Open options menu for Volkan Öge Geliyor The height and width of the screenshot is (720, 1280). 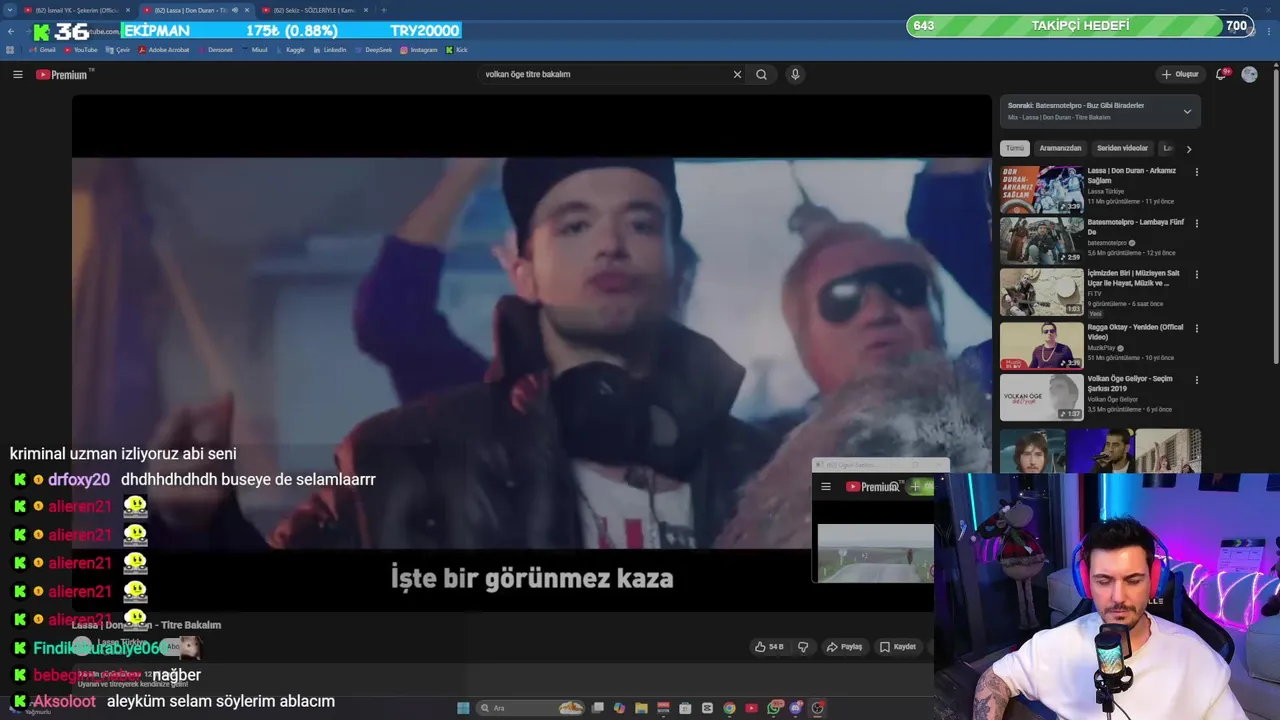click(x=1196, y=380)
